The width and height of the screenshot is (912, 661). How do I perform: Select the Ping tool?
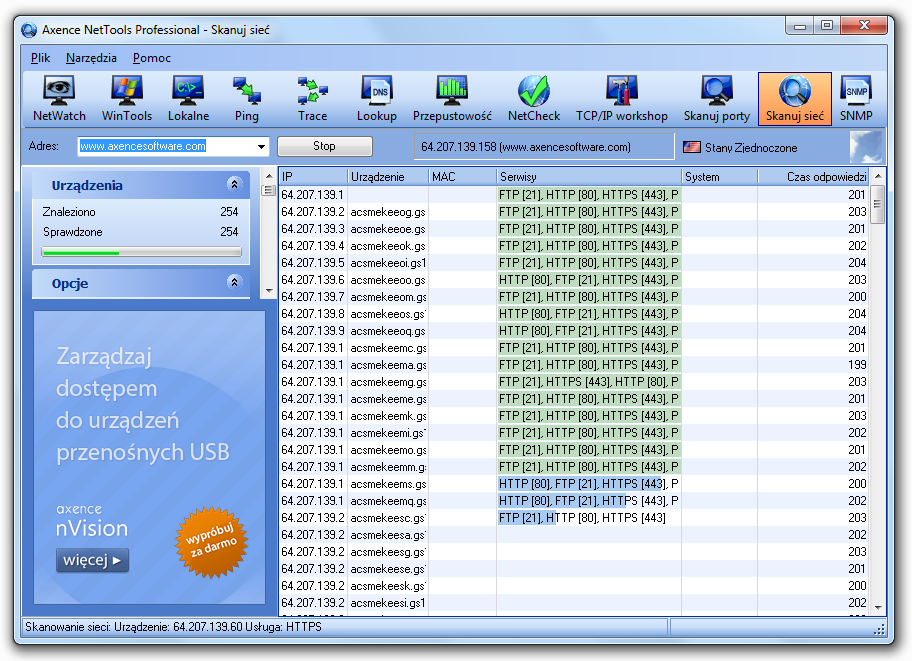pyautogui.click(x=247, y=99)
